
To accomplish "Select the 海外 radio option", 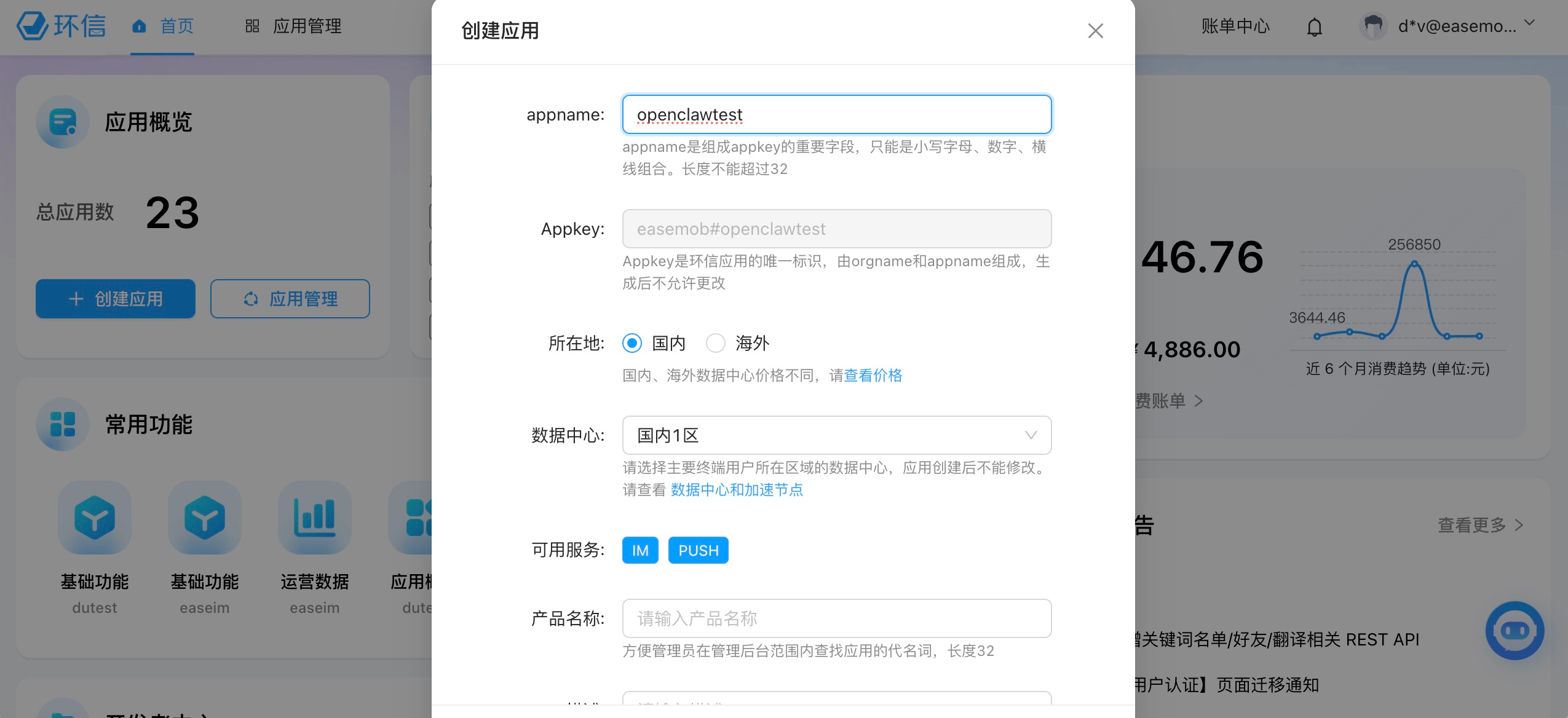I will (x=716, y=343).
